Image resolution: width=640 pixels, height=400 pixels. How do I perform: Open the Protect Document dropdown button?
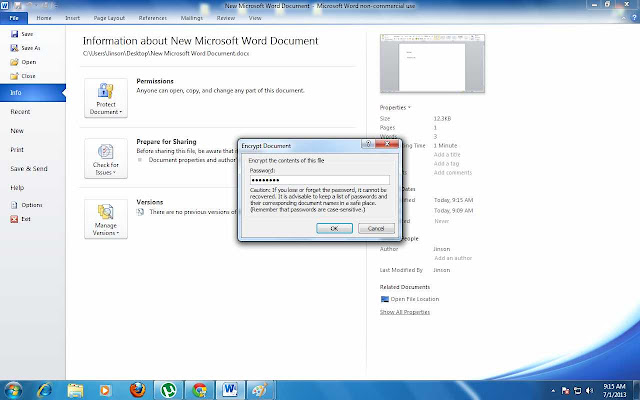106,98
